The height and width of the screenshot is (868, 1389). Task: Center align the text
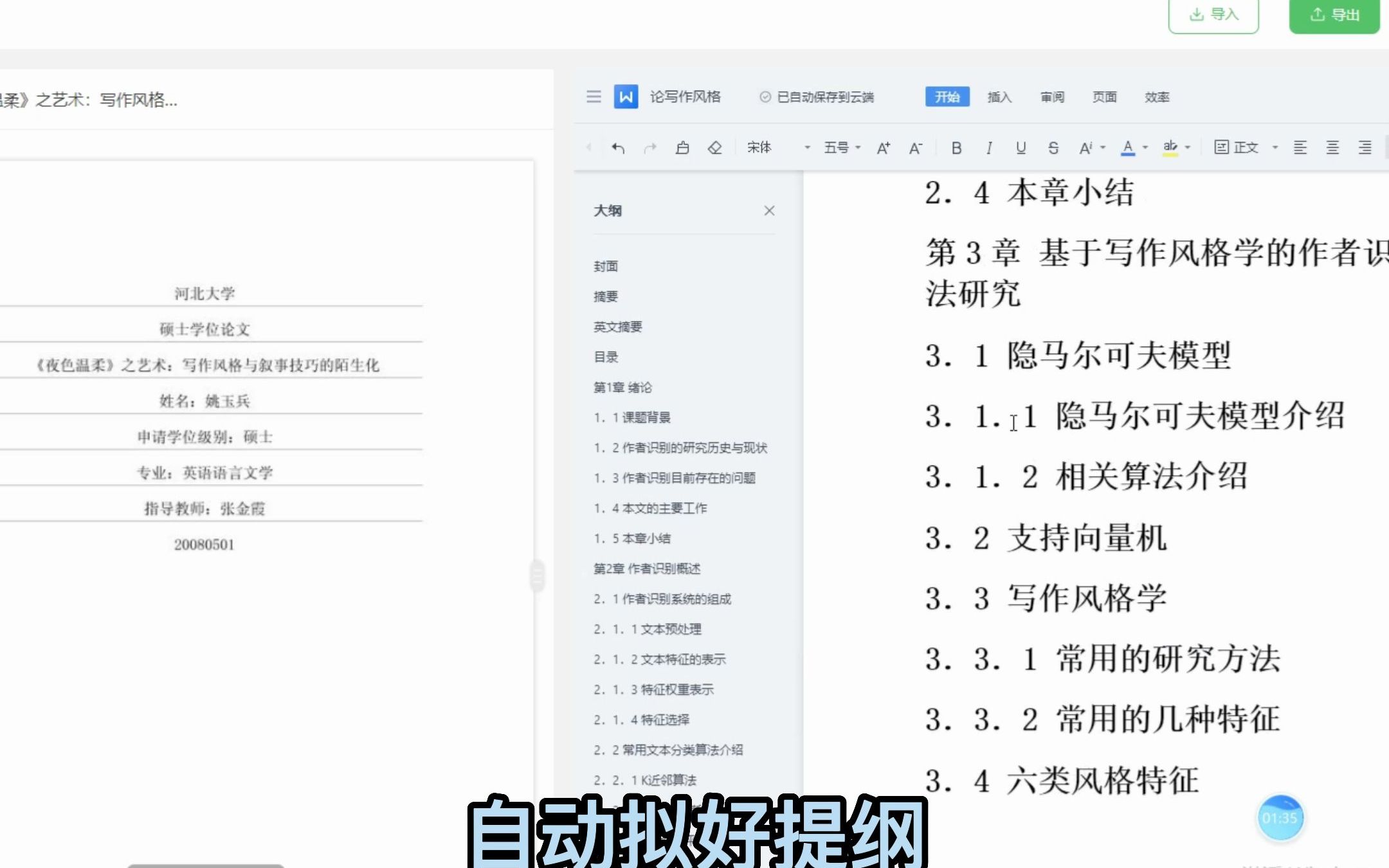point(1332,148)
